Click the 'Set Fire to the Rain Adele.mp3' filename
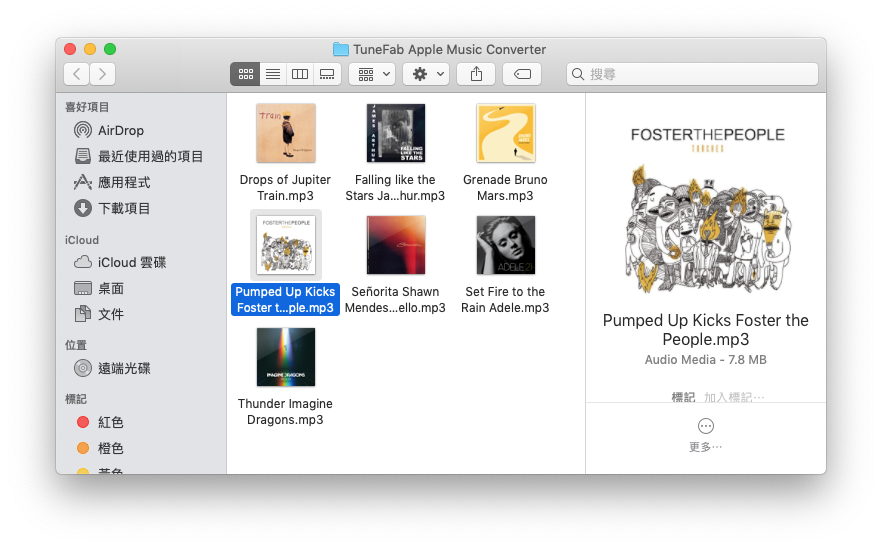882x548 pixels. click(x=505, y=300)
